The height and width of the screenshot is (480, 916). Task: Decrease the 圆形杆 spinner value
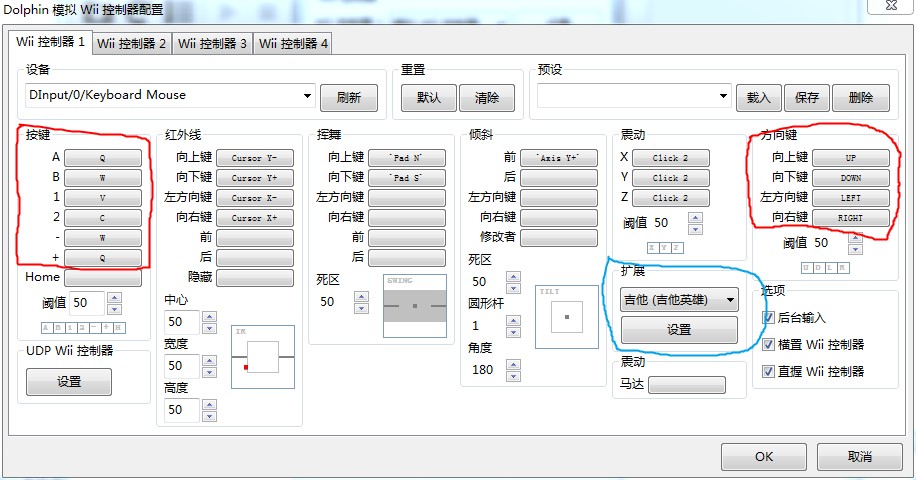tap(513, 332)
